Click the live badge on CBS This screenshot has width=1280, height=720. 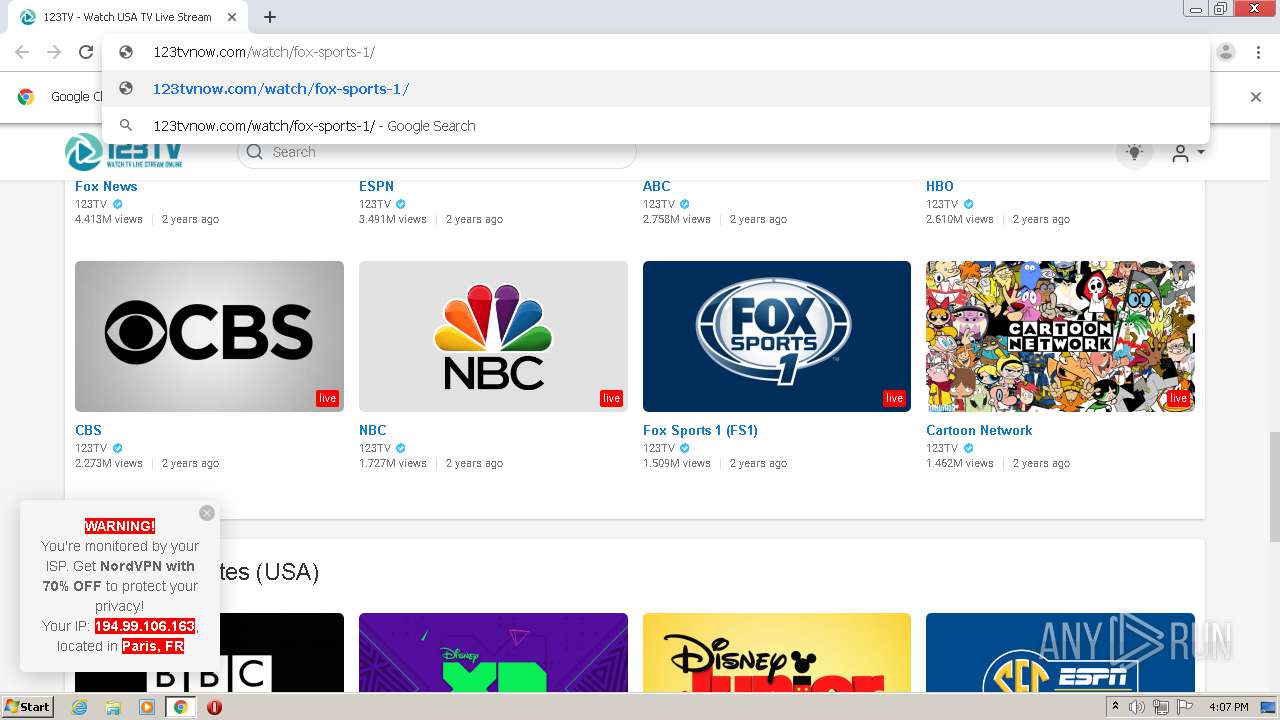327,398
